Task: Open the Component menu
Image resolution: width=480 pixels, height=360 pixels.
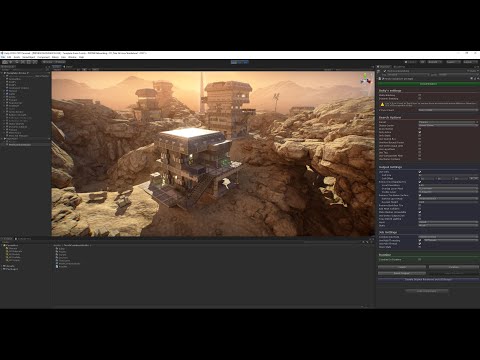Action: click(x=44, y=57)
